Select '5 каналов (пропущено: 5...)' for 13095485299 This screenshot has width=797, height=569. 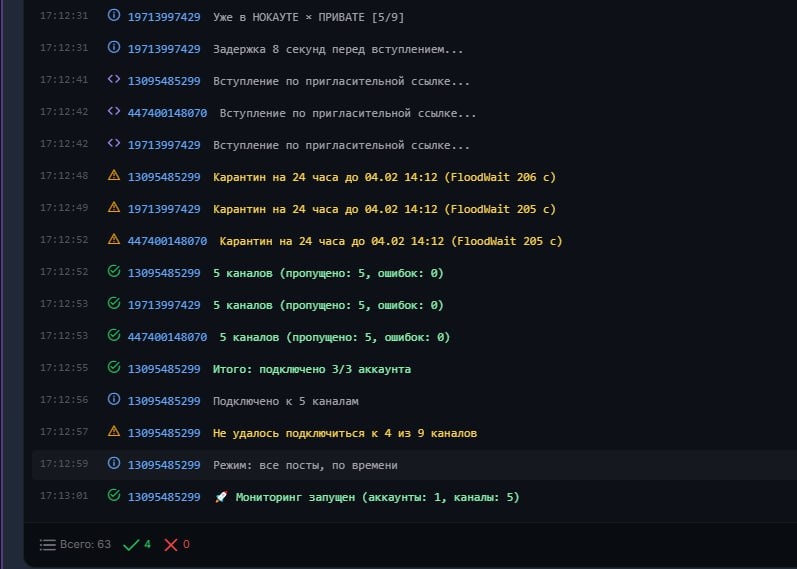tap(328, 274)
